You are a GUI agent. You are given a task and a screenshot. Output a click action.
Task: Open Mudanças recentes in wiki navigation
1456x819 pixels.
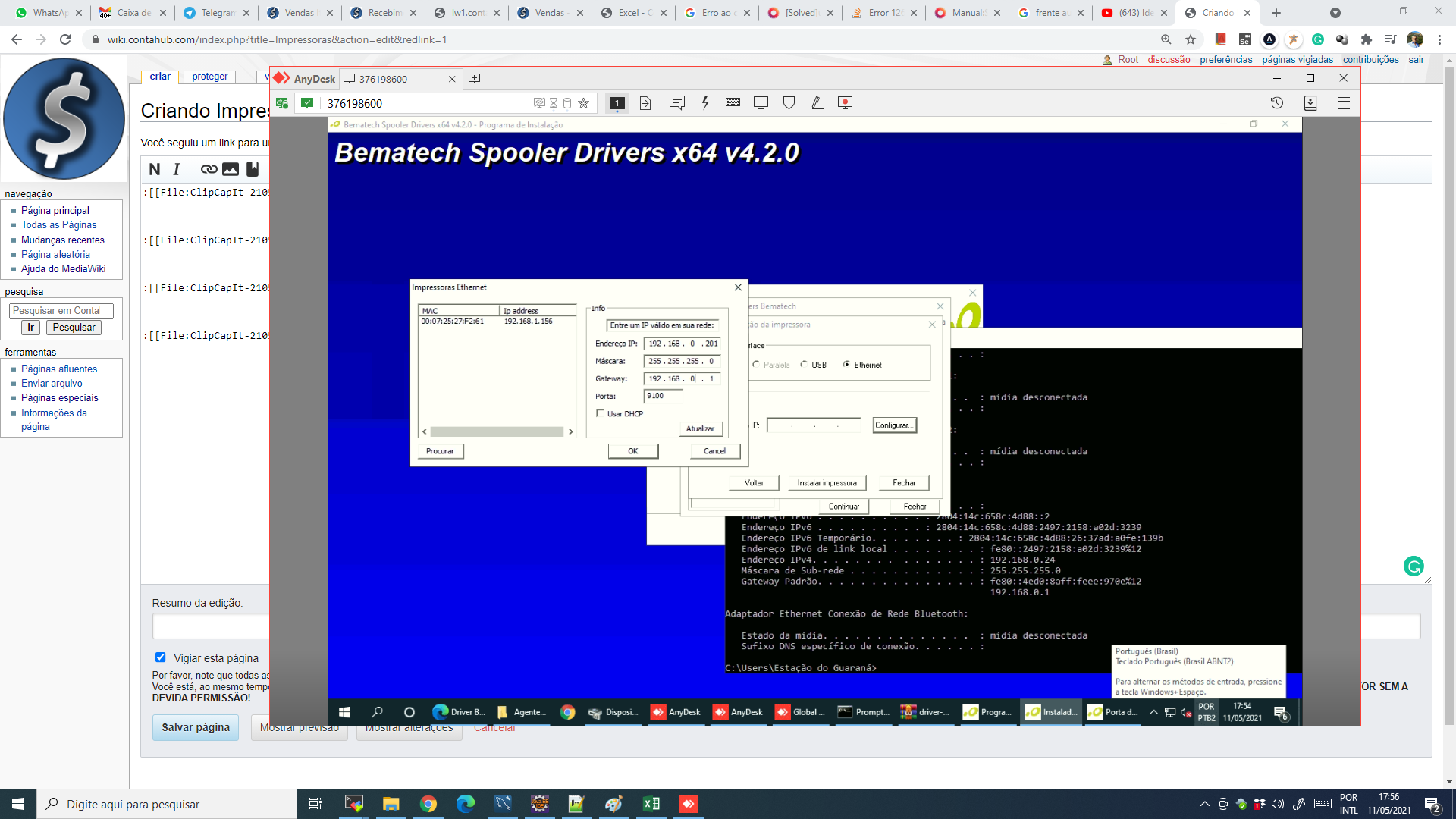pos(63,240)
